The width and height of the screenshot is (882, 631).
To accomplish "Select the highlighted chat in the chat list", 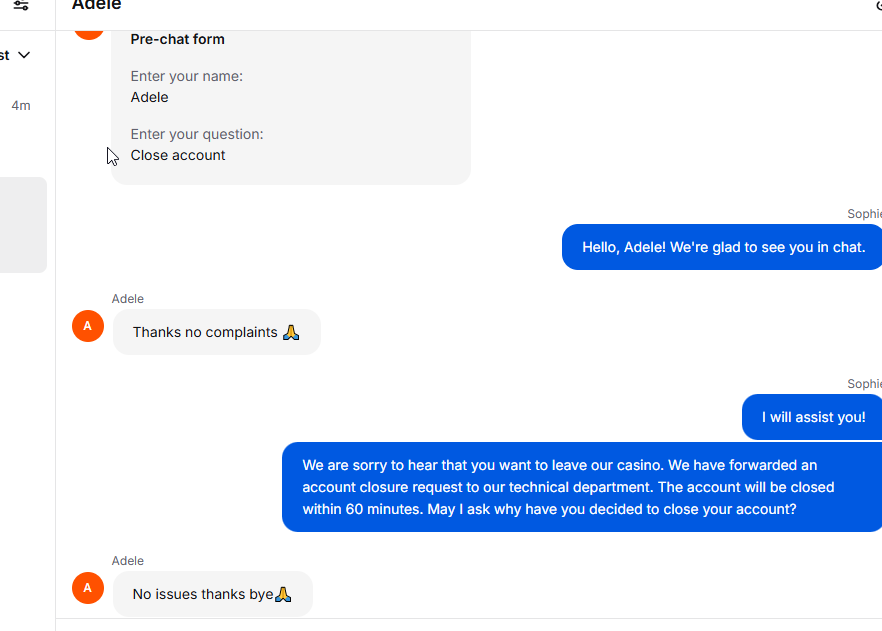I will [23, 225].
